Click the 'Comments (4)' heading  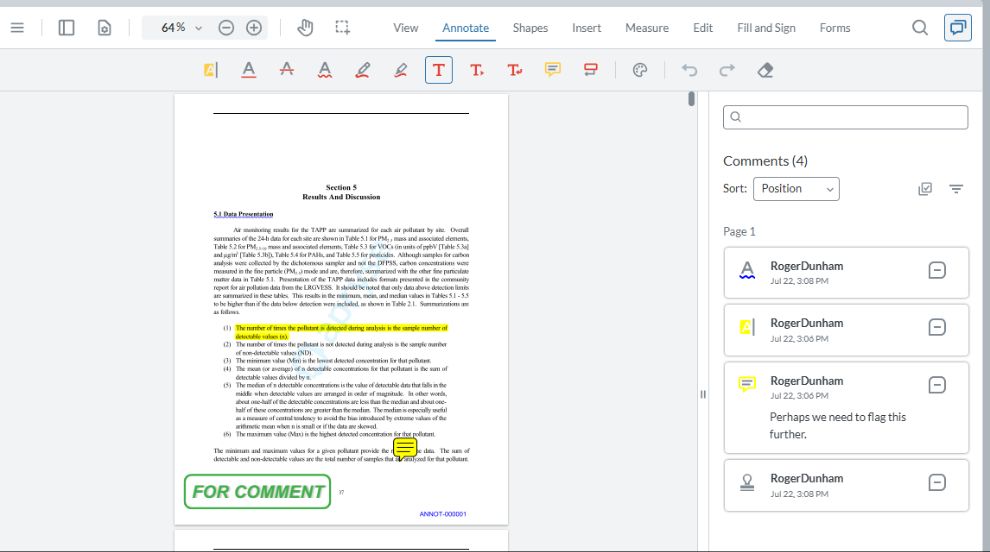pos(765,161)
